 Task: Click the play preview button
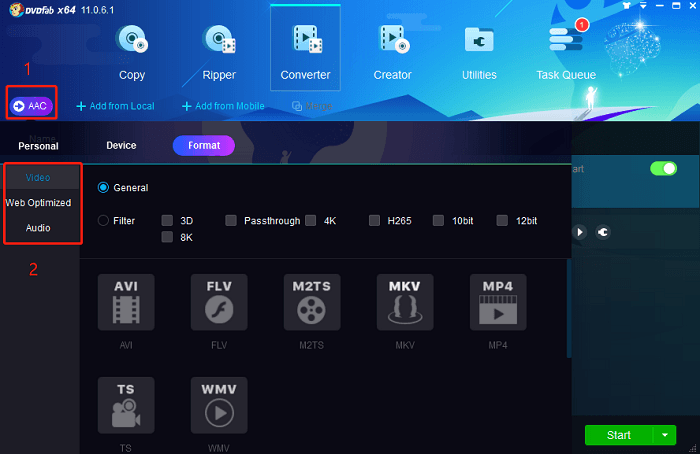pos(579,232)
